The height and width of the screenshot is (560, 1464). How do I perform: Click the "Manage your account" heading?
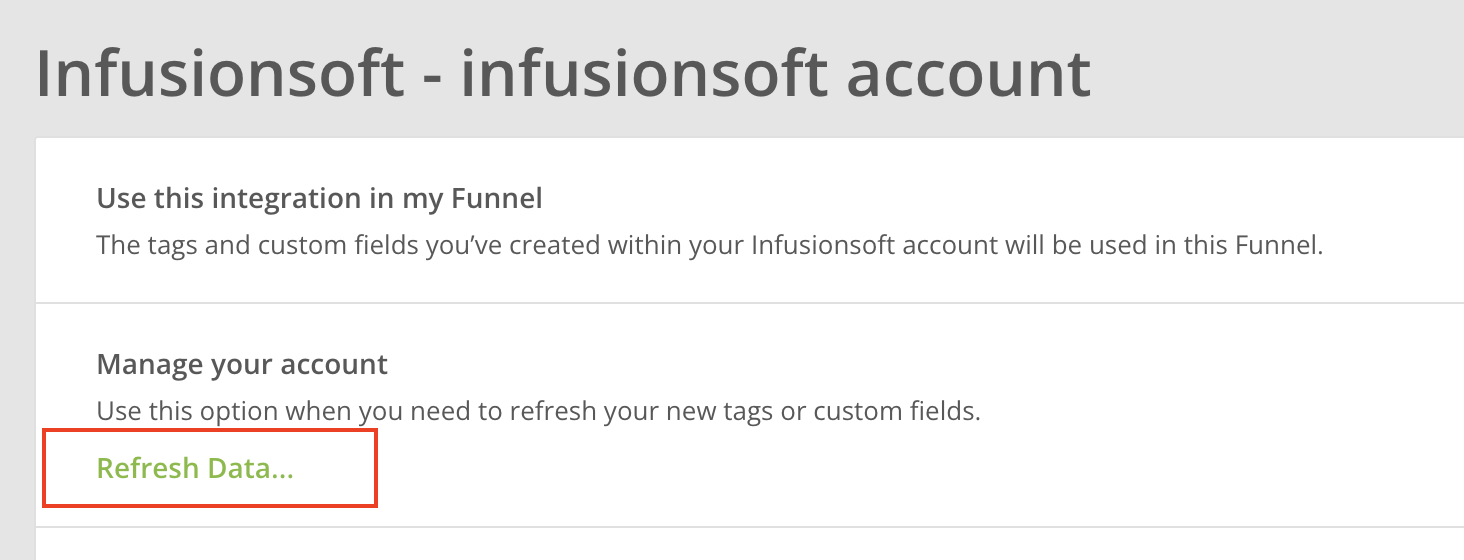click(x=242, y=364)
